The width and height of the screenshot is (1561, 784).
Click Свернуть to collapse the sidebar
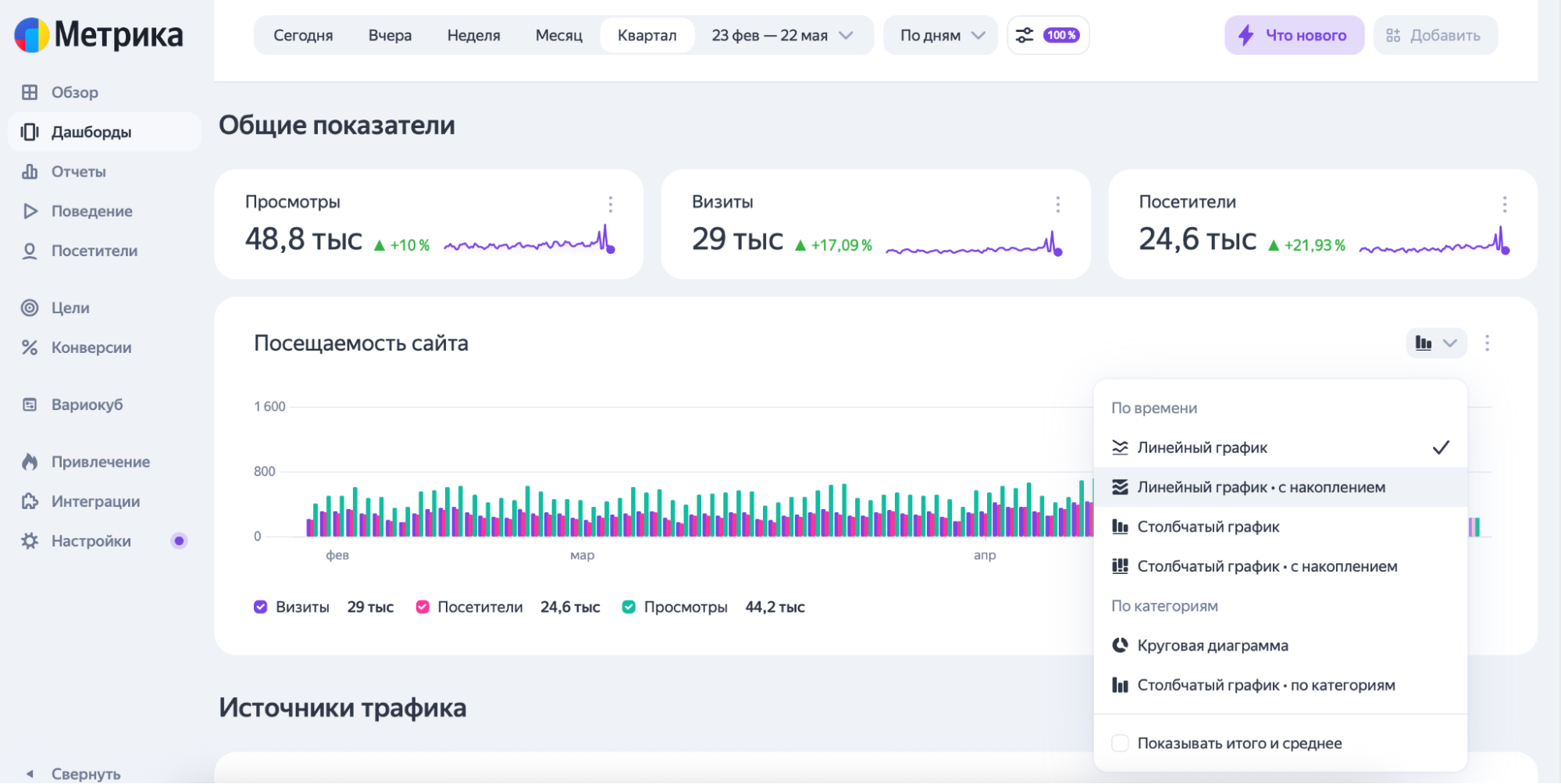coord(85,773)
